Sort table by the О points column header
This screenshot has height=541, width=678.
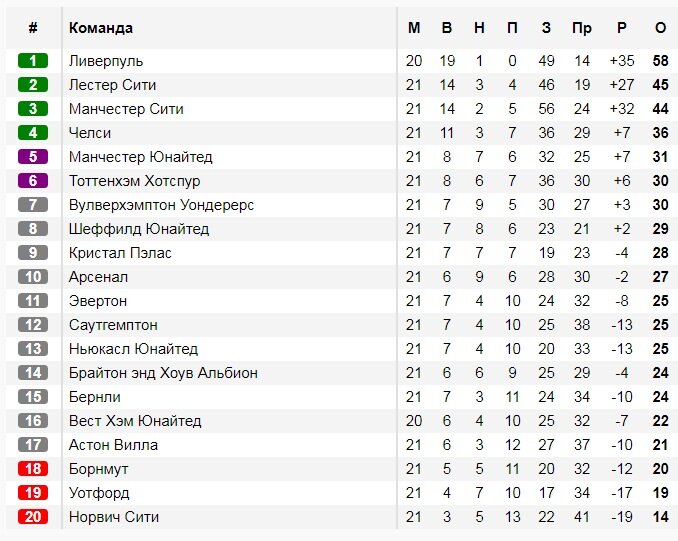tap(660, 28)
